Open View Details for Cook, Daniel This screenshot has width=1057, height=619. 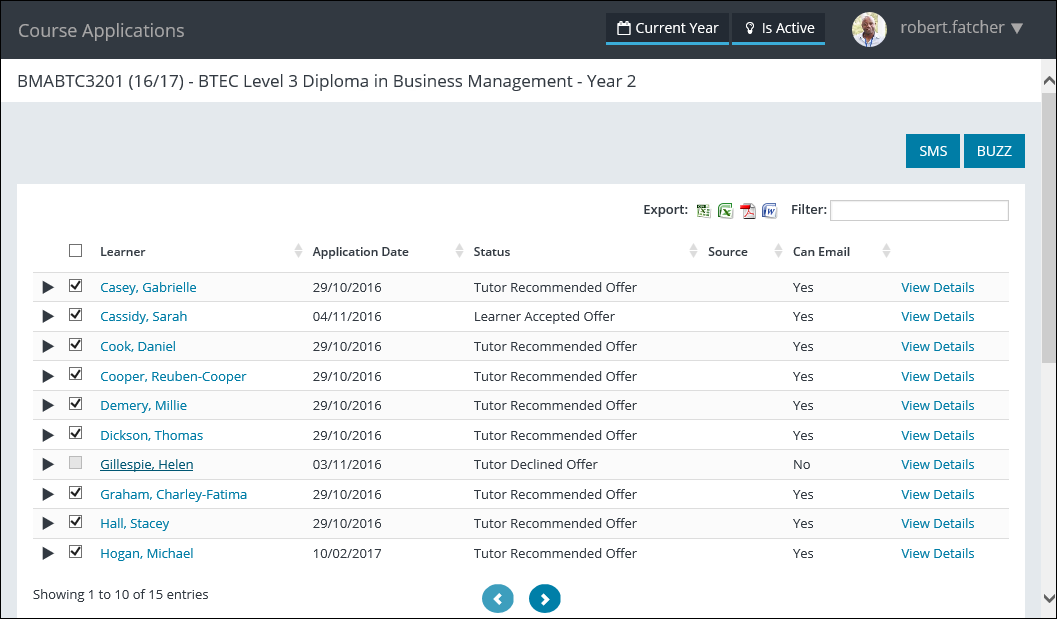(x=937, y=346)
